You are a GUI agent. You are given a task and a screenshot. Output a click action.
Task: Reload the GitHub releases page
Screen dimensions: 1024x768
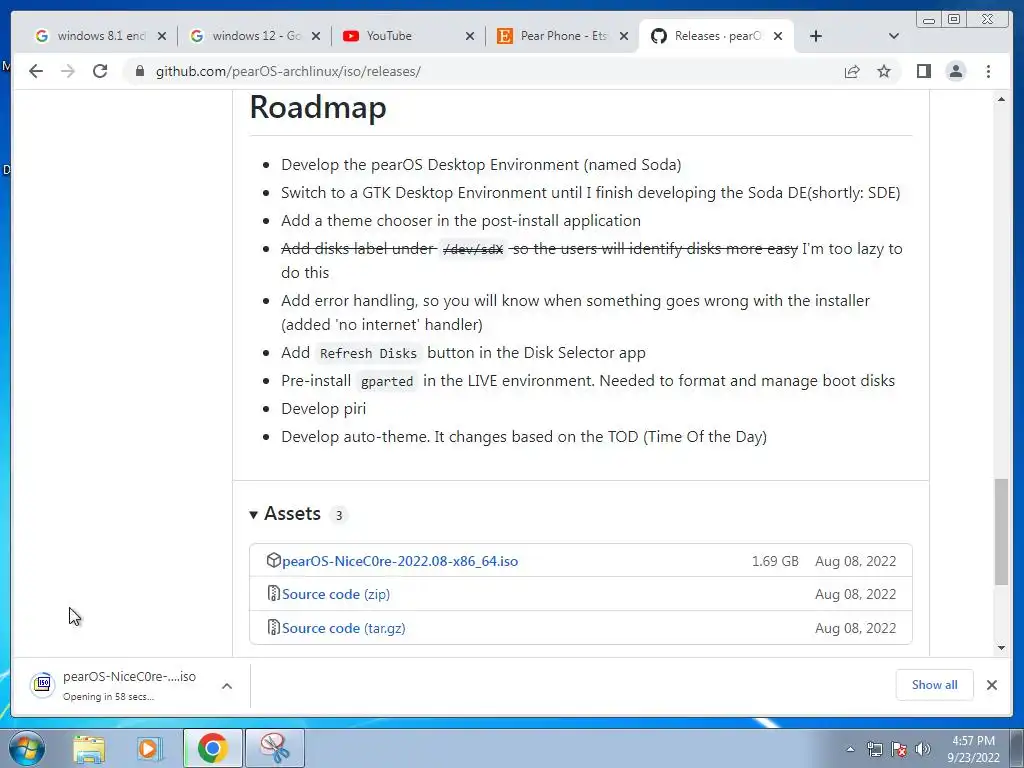100,71
